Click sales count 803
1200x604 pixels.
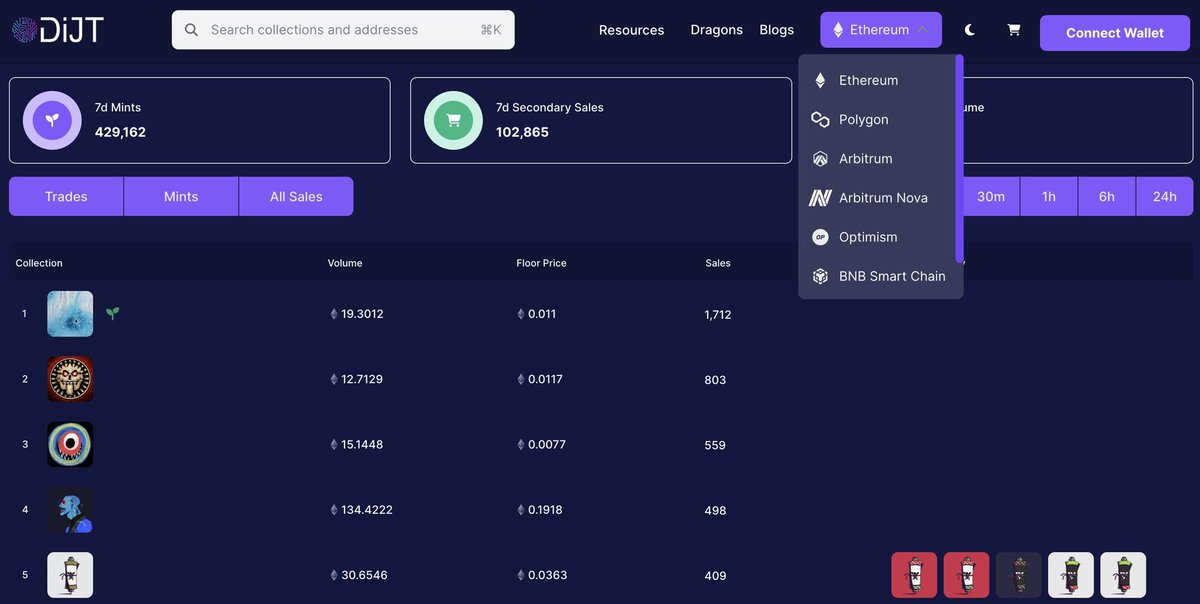point(715,380)
